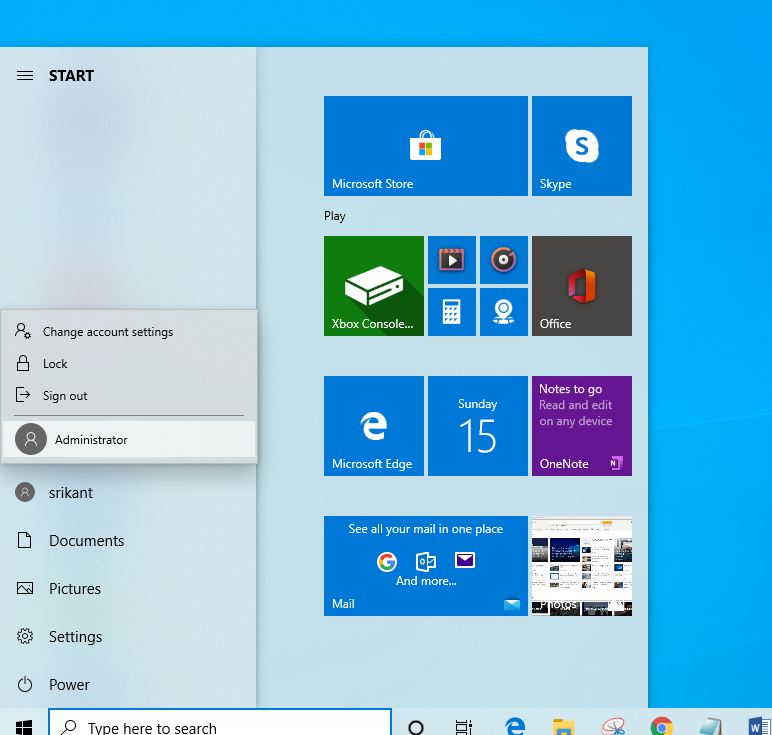Switch to the Administrator account
This screenshot has height=735, width=772.
(129, 439)
